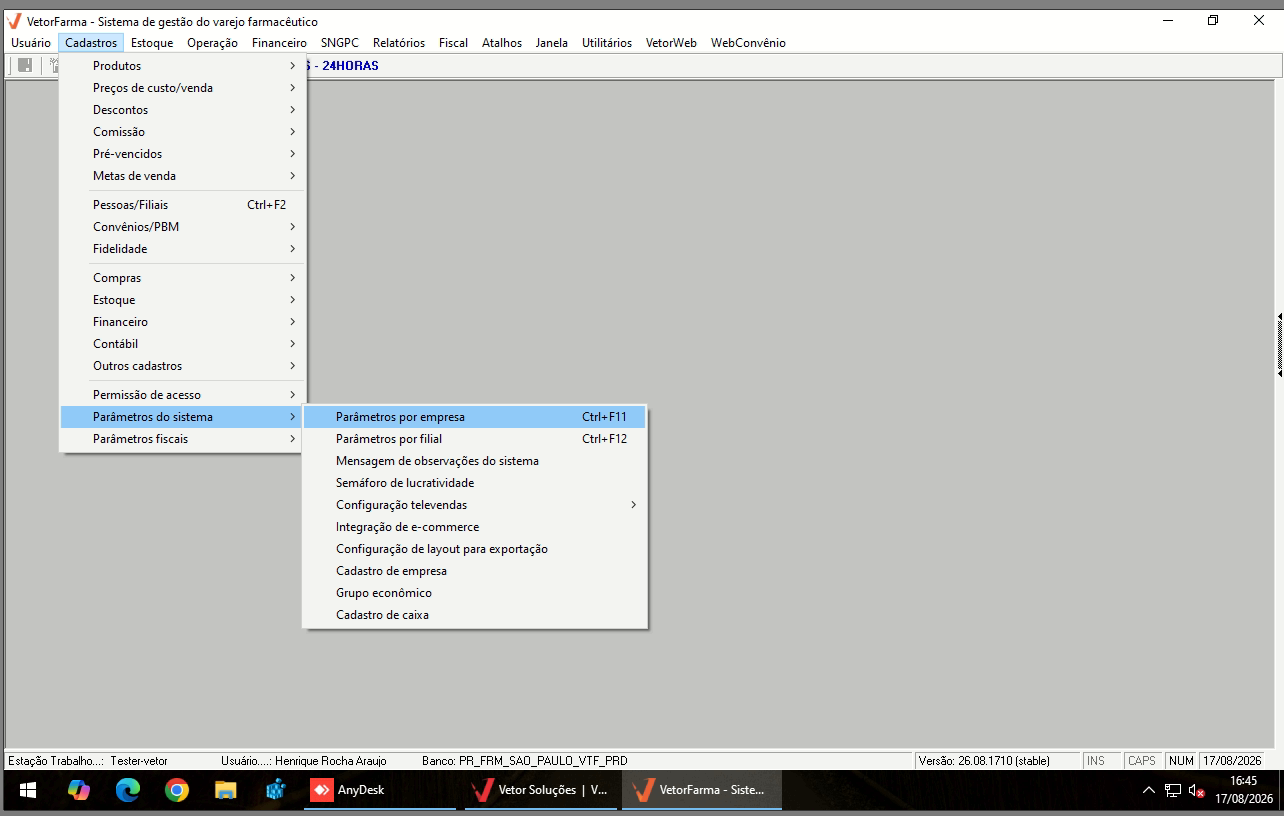The image size is (1284, 816).
Task: Select Configuração de layout para exportação
Action: pos(475,549)
